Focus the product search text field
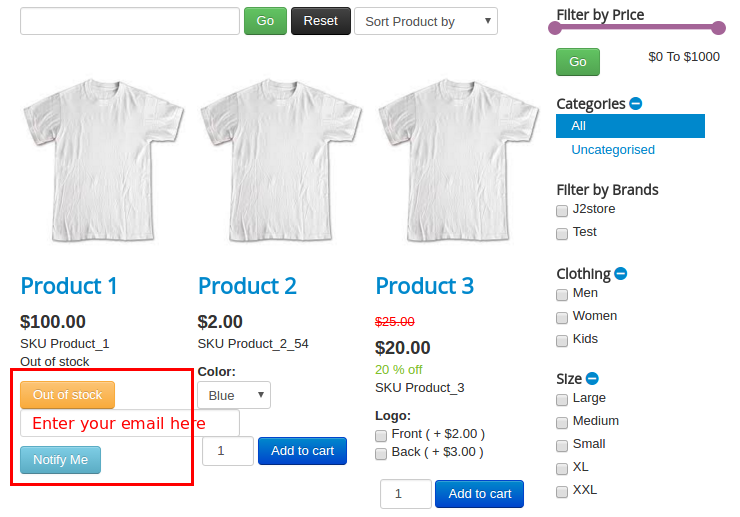 point(130,21)
